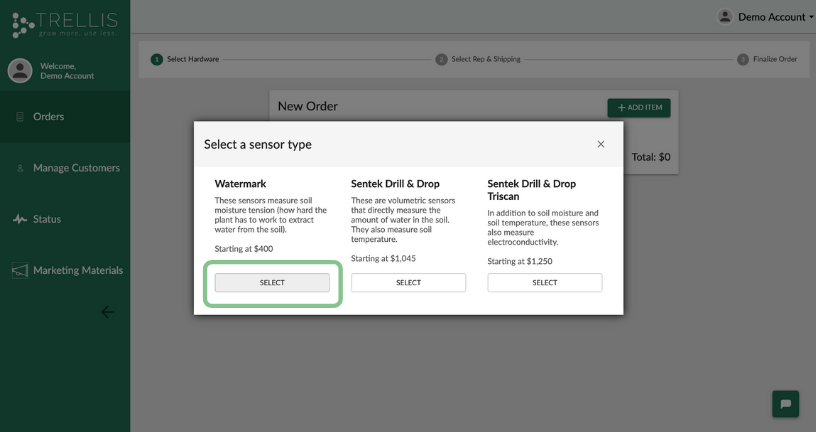Click the sidebar user avatar icon
The height and width of the screenshot is (432, 816).
coord(20,71)
